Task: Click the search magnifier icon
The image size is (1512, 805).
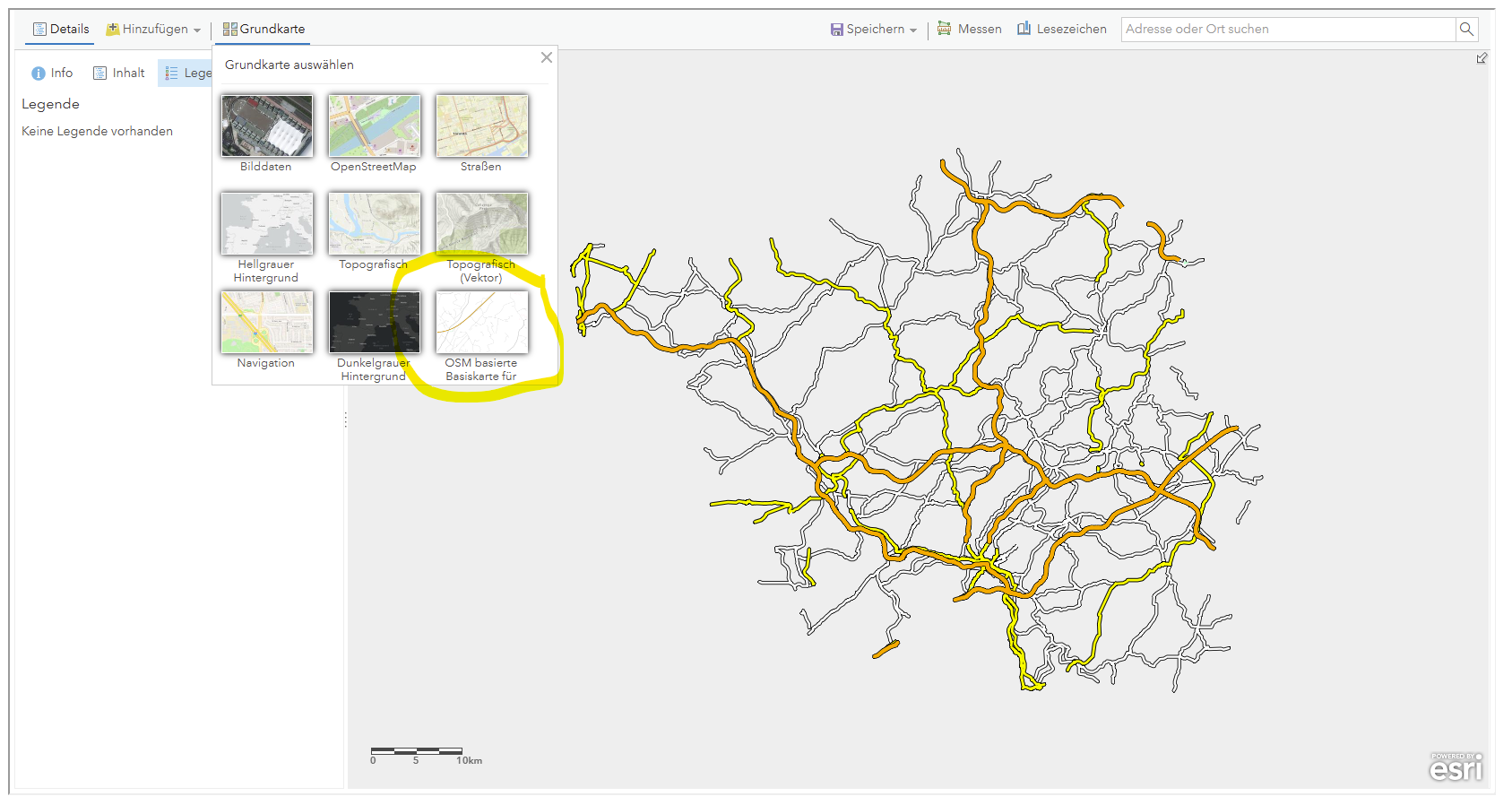Action: tap(1466, 29)
